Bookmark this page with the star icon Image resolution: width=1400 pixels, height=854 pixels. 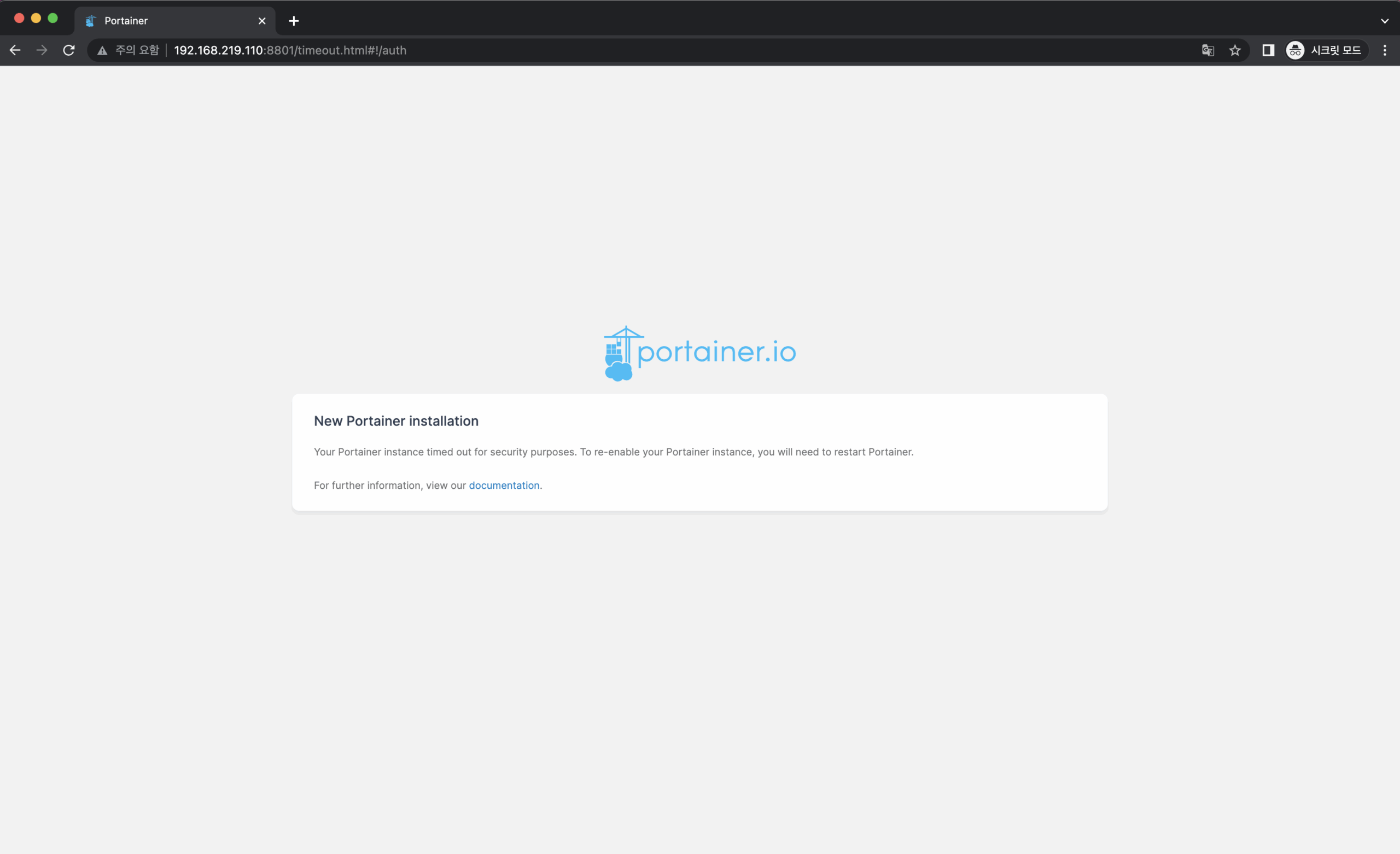(1235, 50)
